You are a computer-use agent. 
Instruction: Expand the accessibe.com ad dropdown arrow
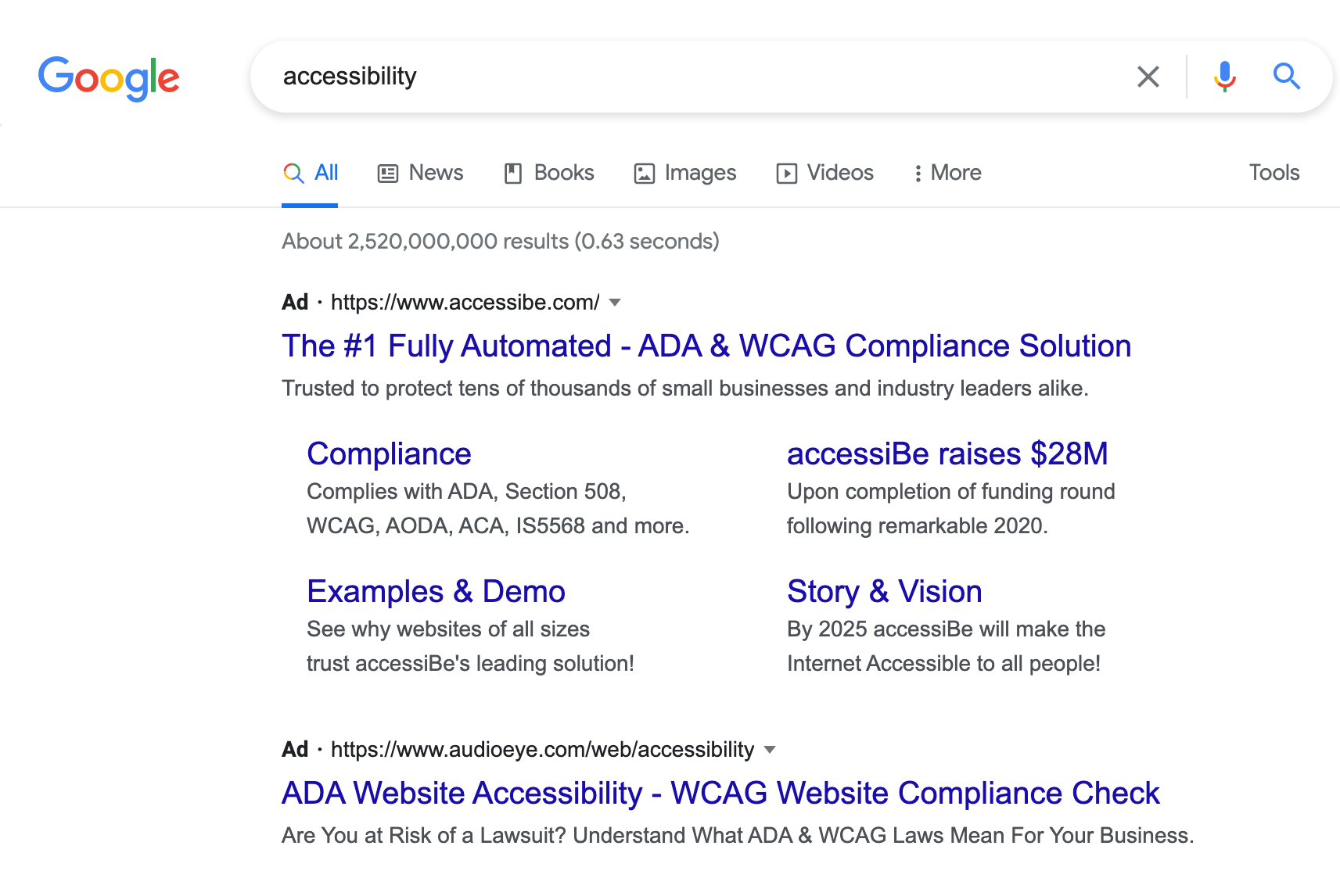point(615,303)
